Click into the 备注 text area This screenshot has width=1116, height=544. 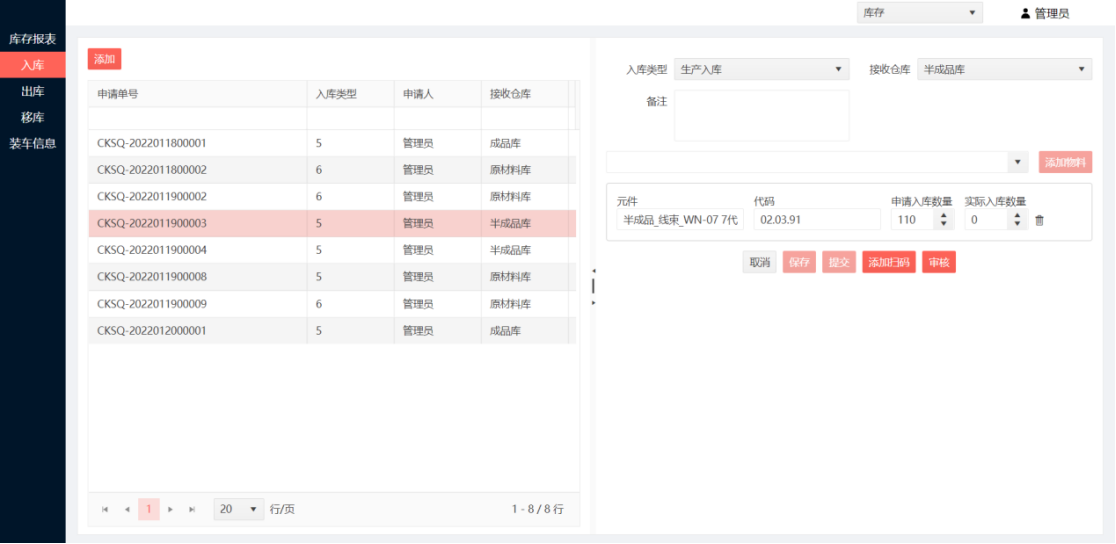761,115
